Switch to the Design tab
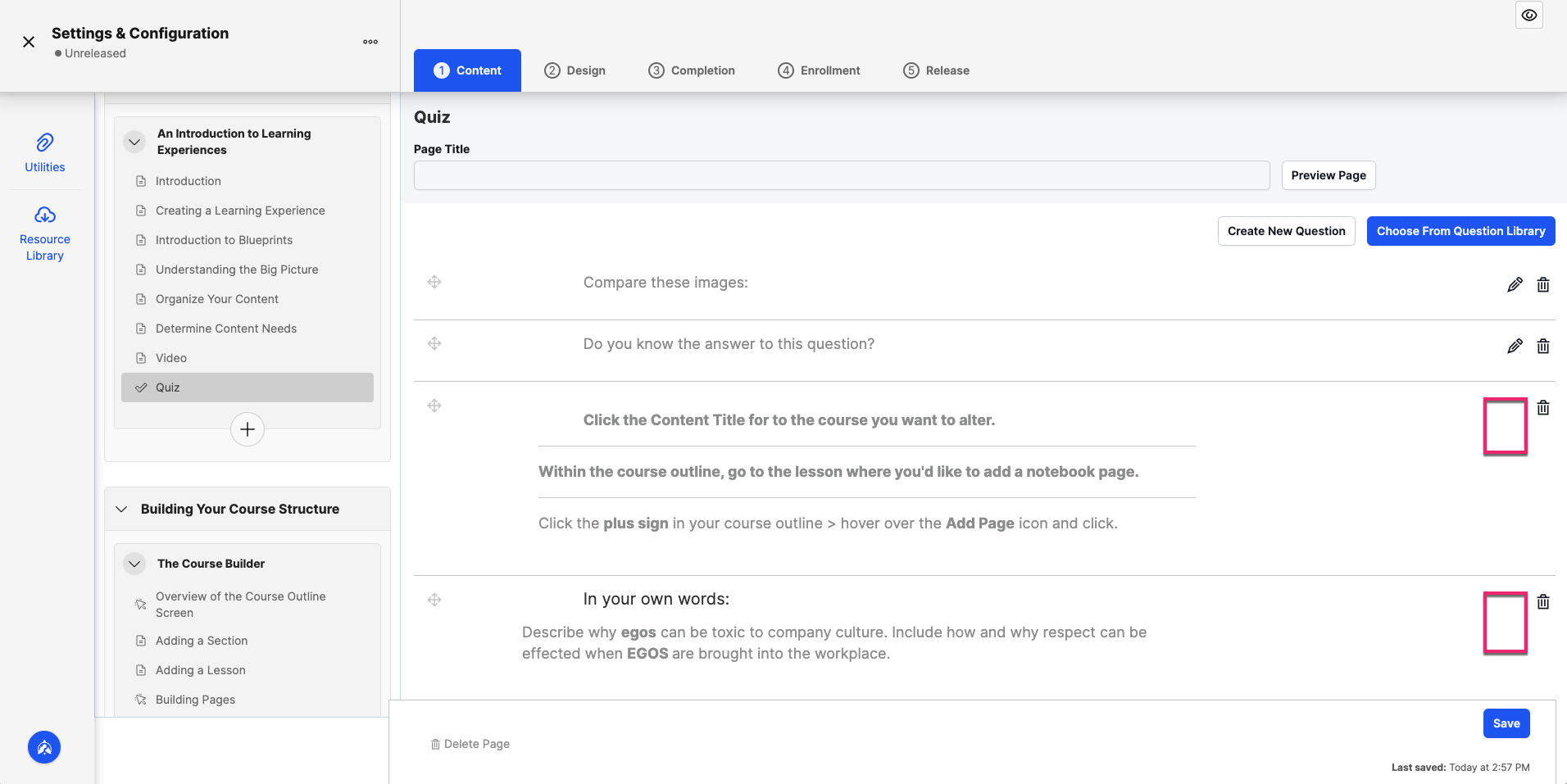Screen dimensions: 1567x784 pyautogui.click(x=575, y=70)
